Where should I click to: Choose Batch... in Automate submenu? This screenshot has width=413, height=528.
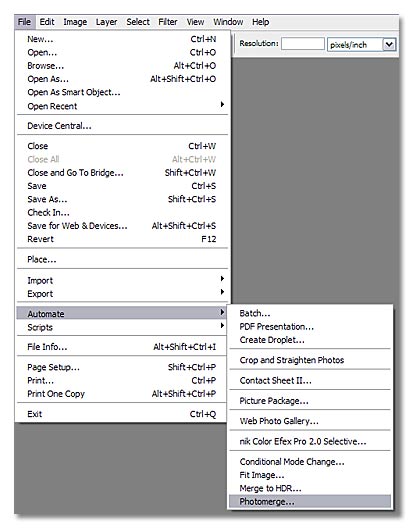pos(310,313)
